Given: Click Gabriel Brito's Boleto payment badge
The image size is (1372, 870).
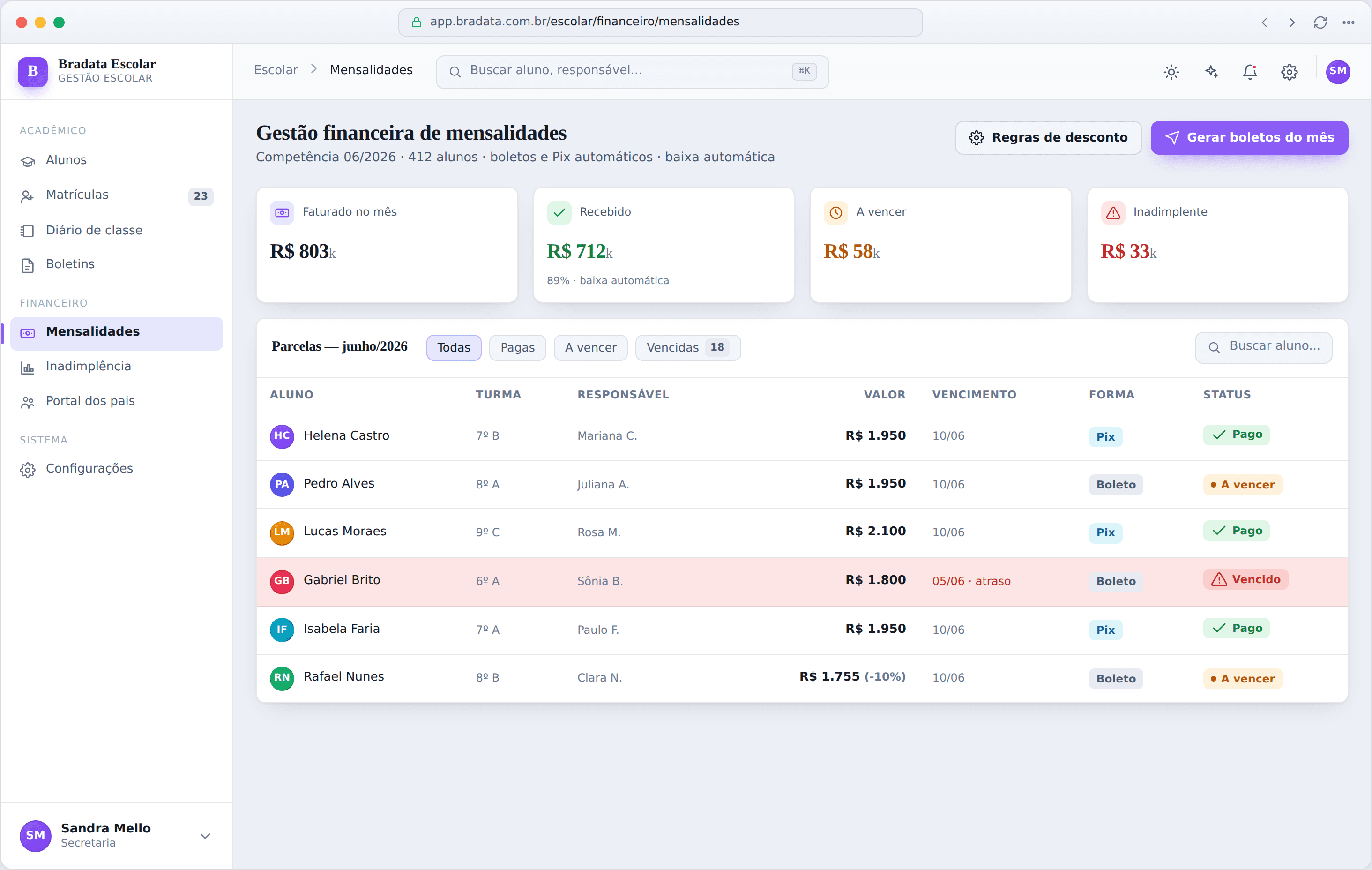Looking at the screenshot, I should tap(1116, 582).
